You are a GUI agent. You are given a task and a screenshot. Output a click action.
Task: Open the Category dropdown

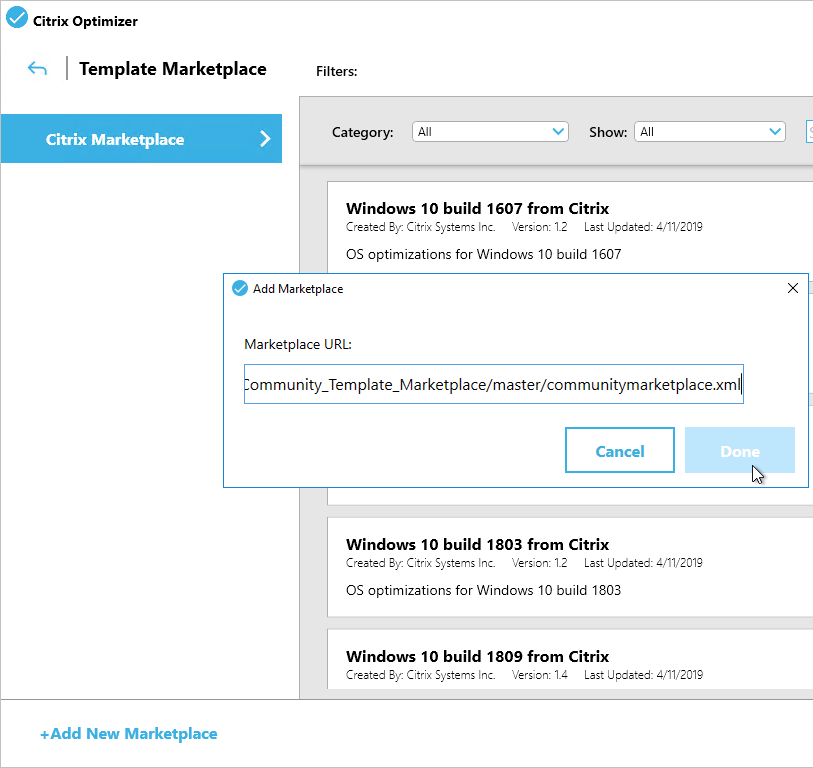tap(490, 132)
